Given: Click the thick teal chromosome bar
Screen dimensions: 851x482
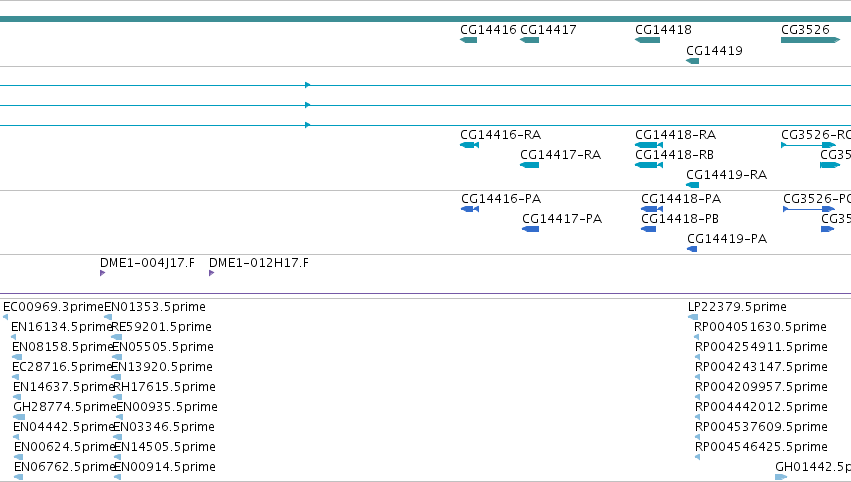Looking at the screenshot, I should click(x=426, y=19).
